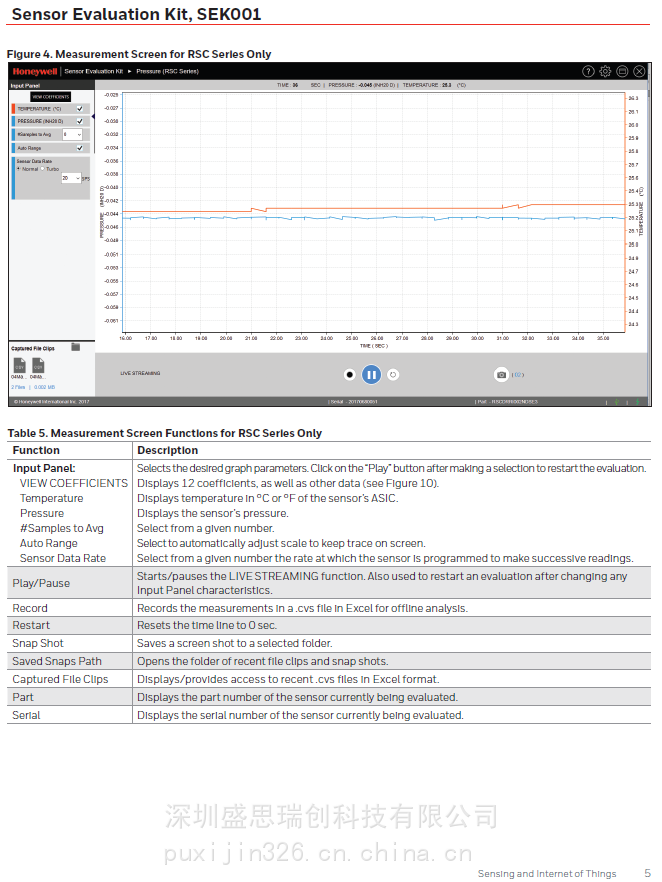662x882 pixels.
Task: Click the page title 'Sensor Evaluation Kit, SEK001'
Action: coord(137,14)
